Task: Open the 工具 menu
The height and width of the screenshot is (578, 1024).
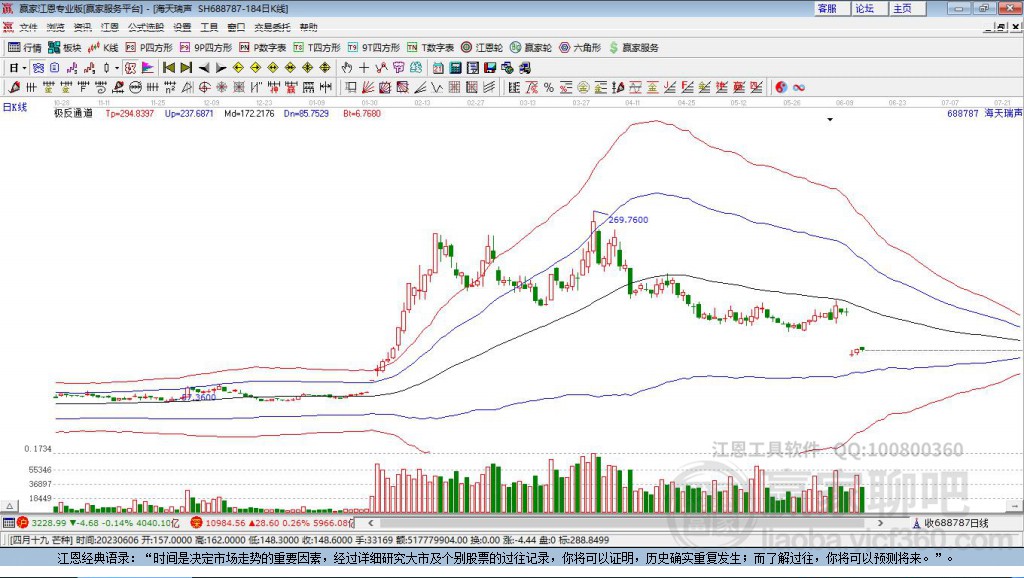Action: [209, 27]
